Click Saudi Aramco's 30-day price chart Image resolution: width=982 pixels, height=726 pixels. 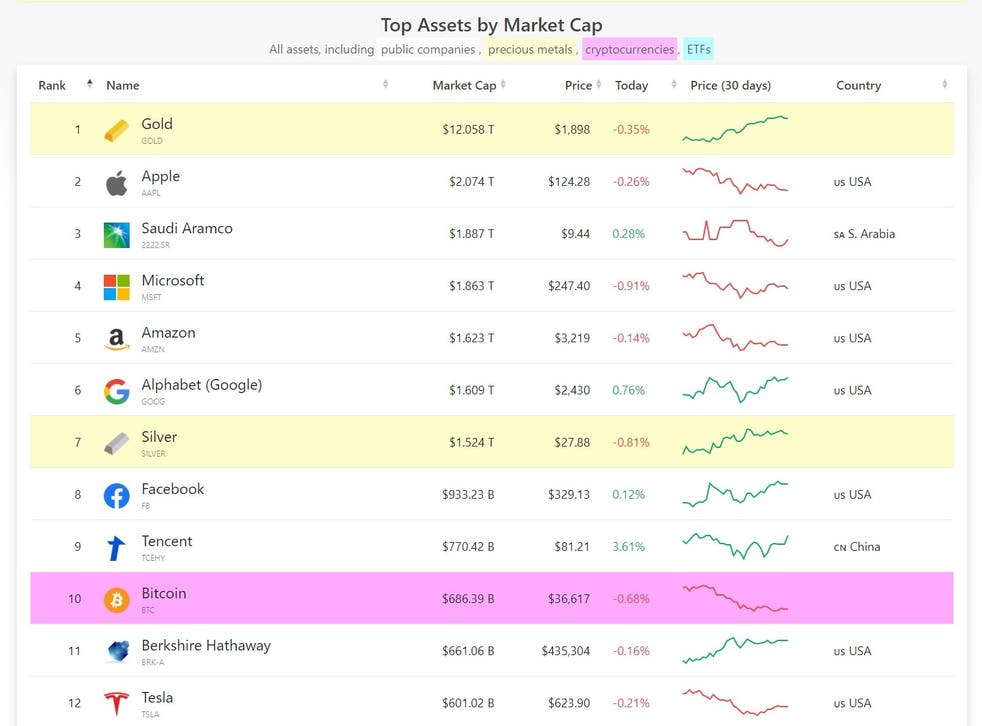pyautogui.click(x=735, y=233)
